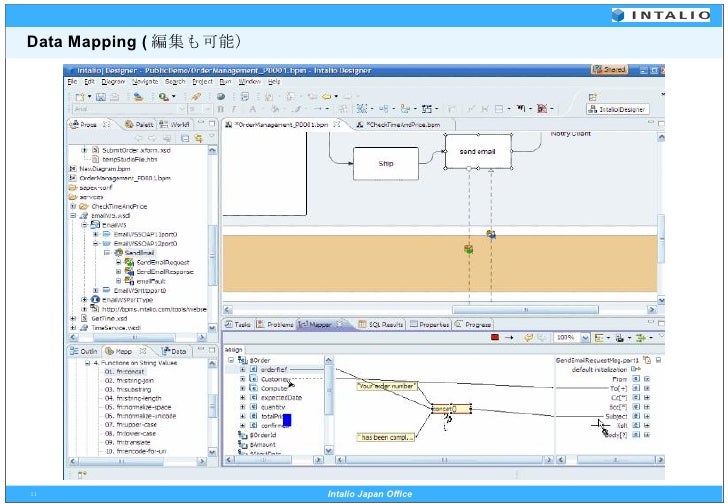Viewport: 728px width, 504px height.
Task: Click the globe toolbar icon
Action: click(221, 97)
